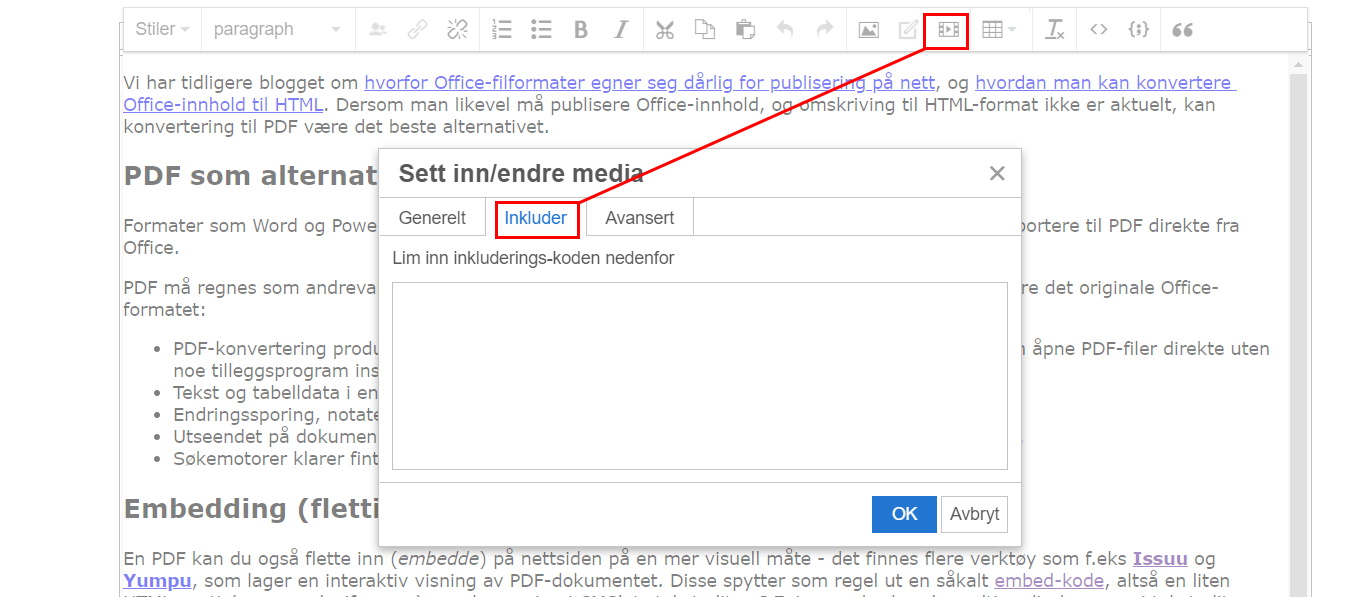
Task: Apply blockquote with the quote icon
Action: click(1182, 30)
